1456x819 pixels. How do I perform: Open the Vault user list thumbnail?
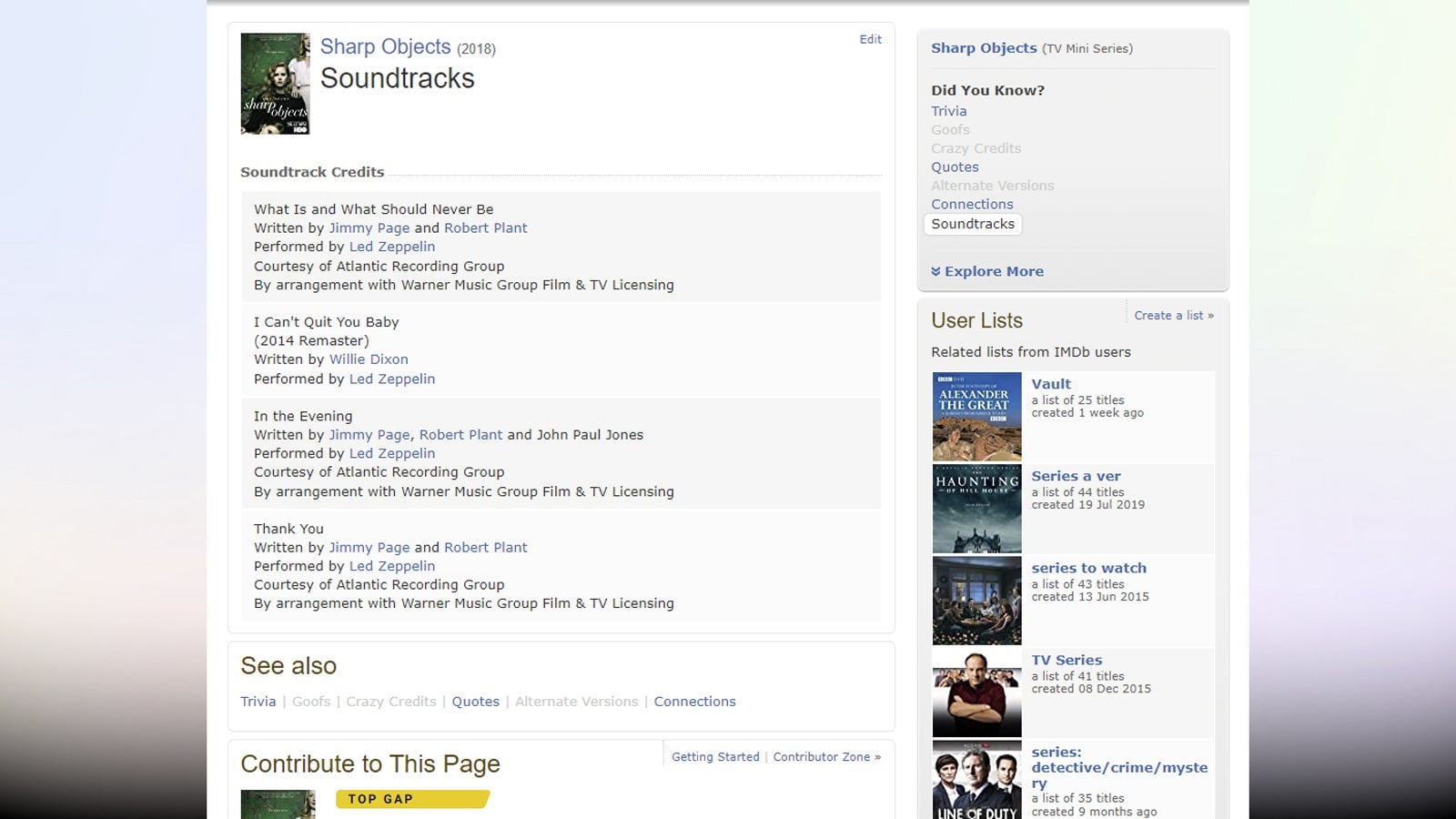pyautogui.click(x=976, y=416)
